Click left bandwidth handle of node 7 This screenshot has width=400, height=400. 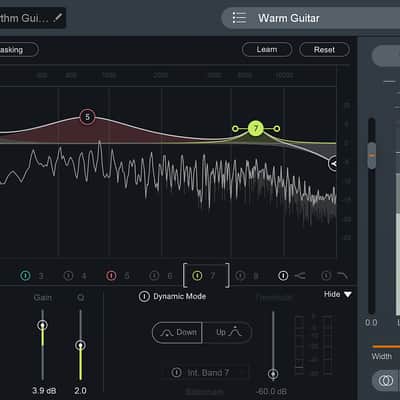click(x=235, y=128)
